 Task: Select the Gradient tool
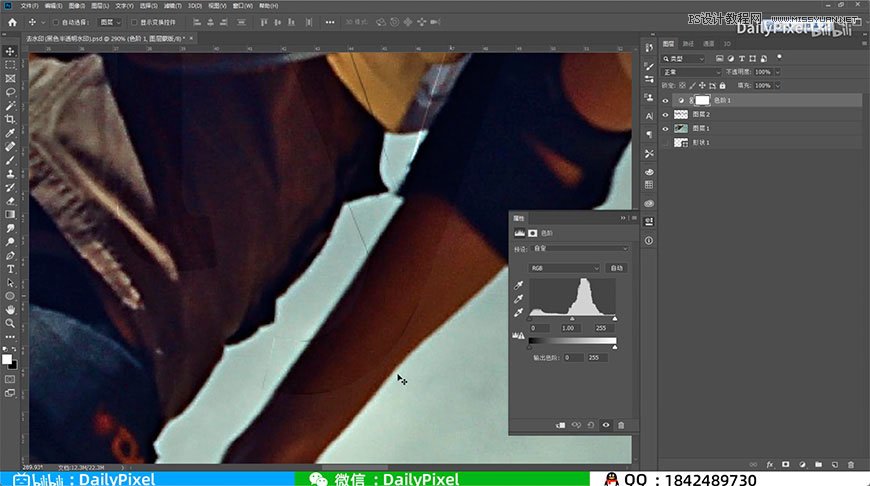click(10, 214)
